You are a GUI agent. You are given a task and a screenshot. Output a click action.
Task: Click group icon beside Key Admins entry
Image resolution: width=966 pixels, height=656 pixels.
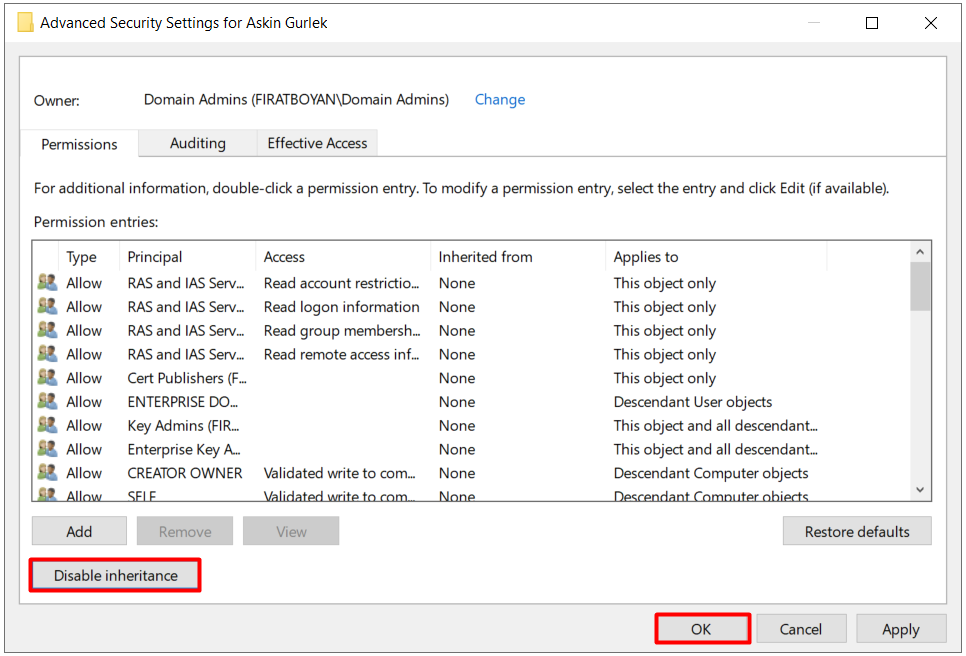tap(47, 425)
